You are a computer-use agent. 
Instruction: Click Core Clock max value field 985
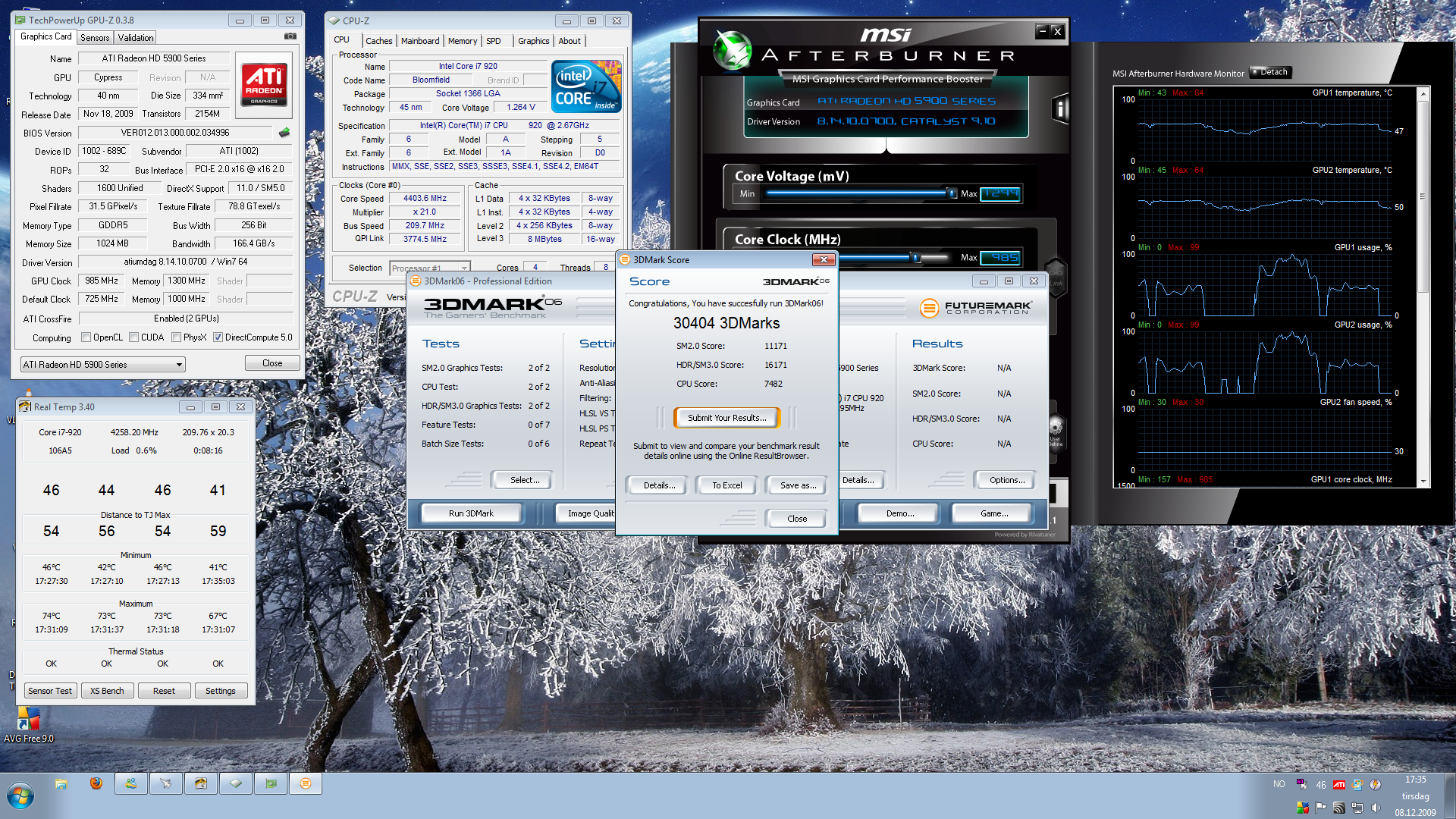(x=1000, y=258)
